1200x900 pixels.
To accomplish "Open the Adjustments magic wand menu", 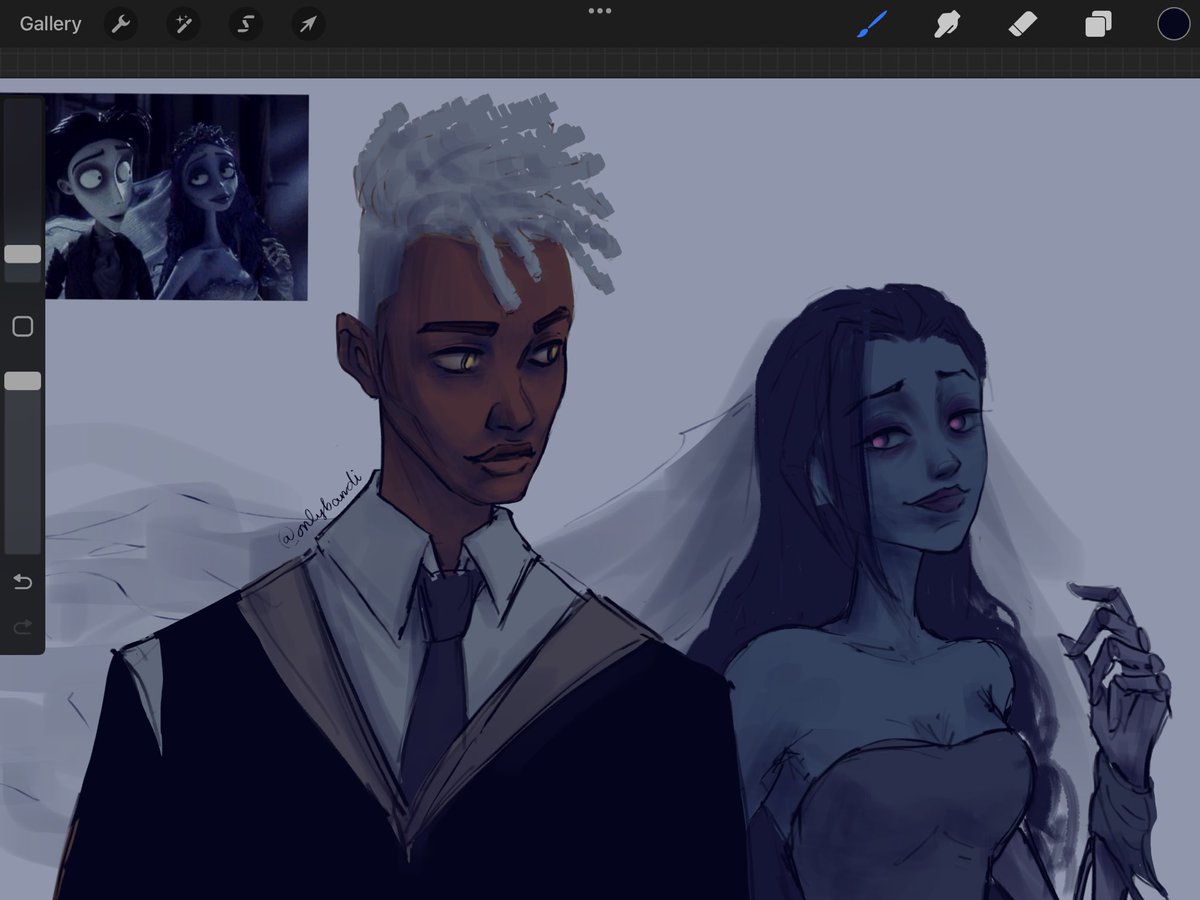I will click(183, 24).
